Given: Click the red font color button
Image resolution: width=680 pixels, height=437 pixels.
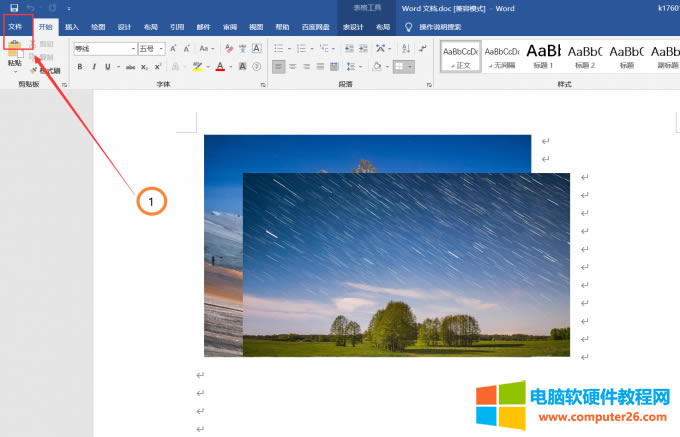Looking at the screenshot, I should [219, 67].
